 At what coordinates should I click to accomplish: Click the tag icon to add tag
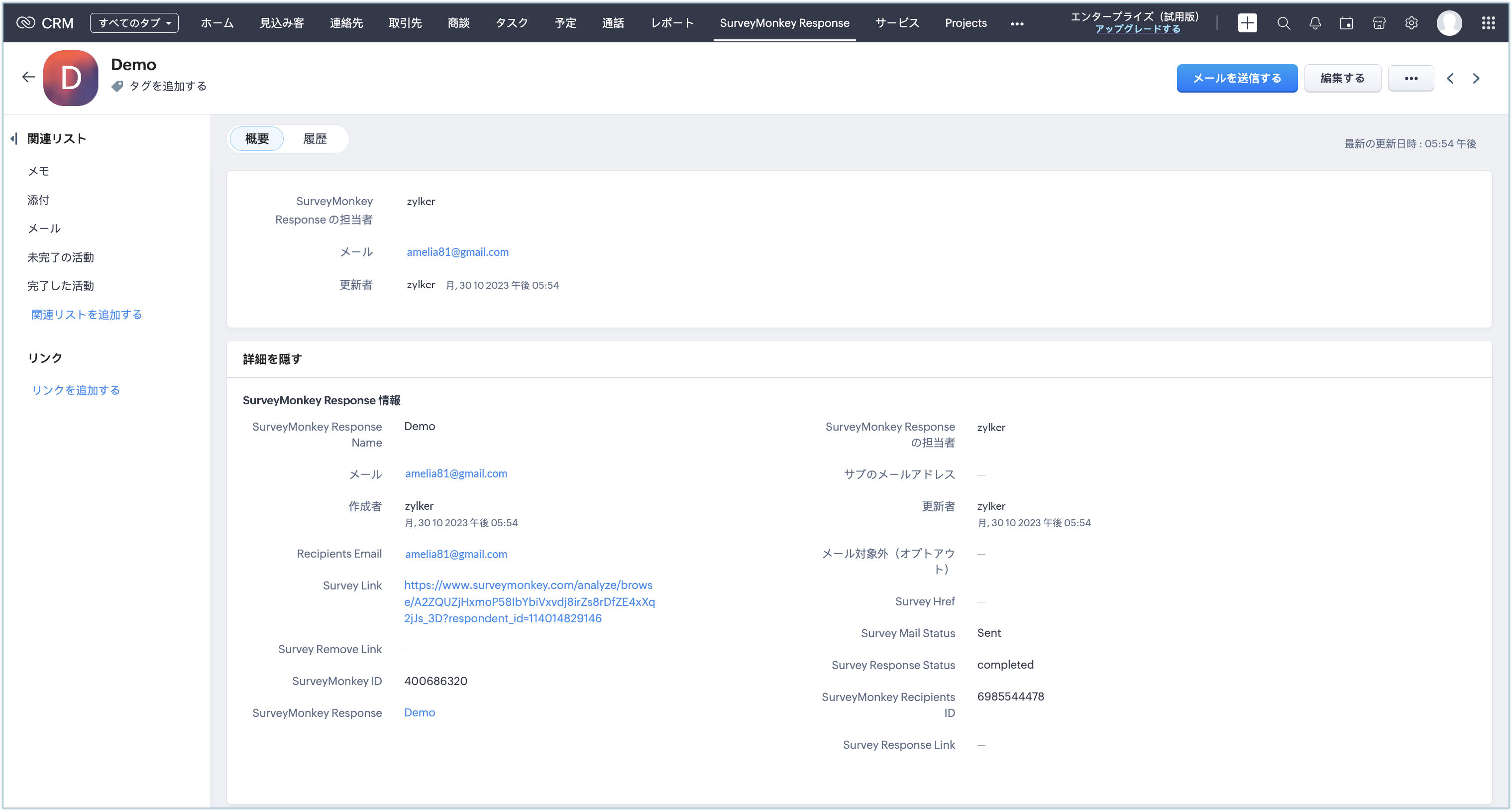117,86
